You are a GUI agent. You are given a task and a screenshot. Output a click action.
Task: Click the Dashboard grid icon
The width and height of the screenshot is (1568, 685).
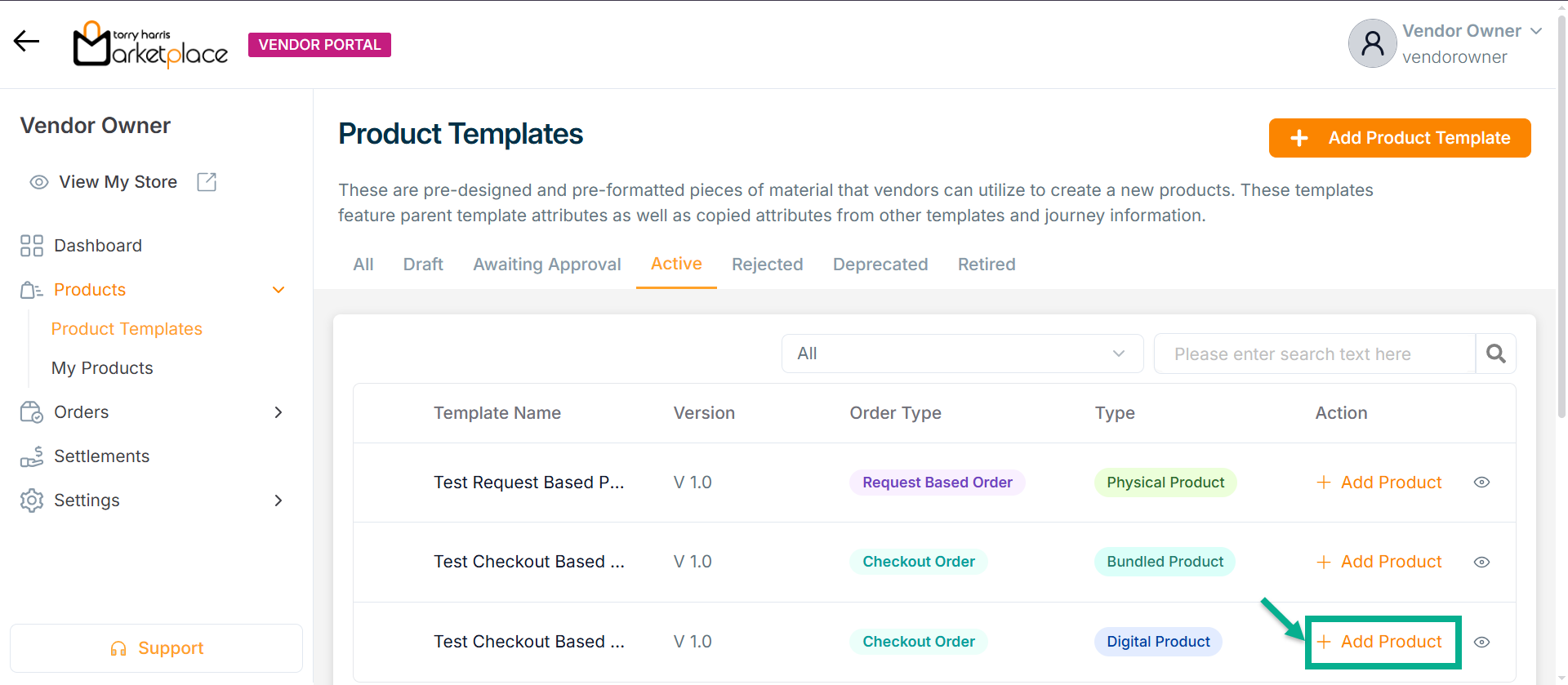(x=32, y=246)
